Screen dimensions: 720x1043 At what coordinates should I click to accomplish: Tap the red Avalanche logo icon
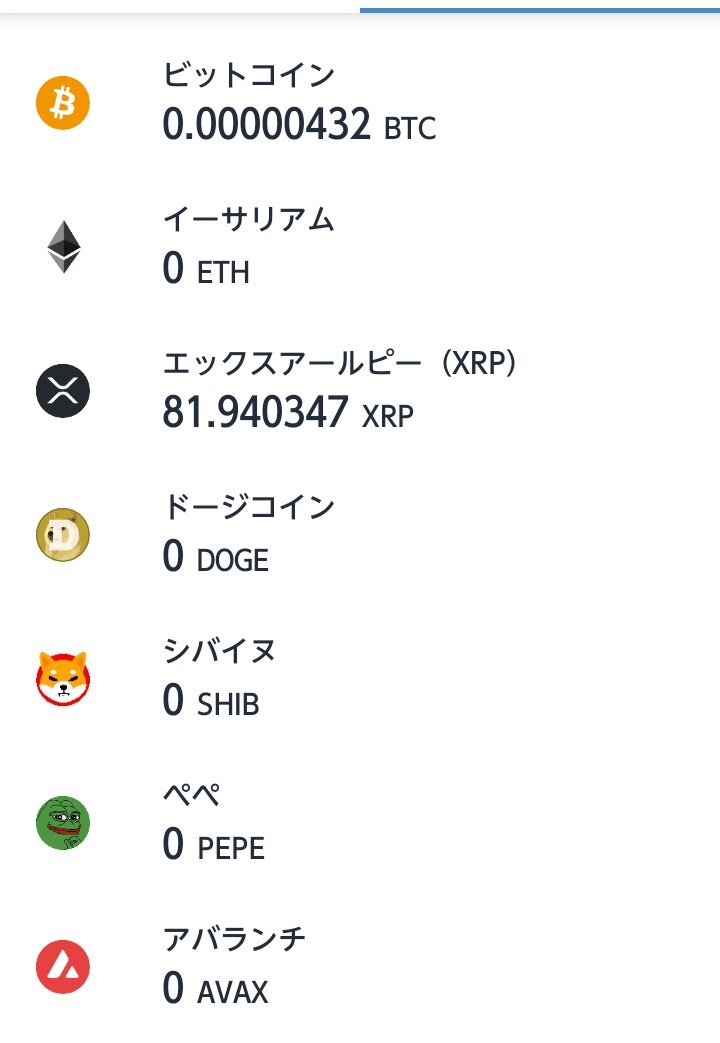pos(63,967)
